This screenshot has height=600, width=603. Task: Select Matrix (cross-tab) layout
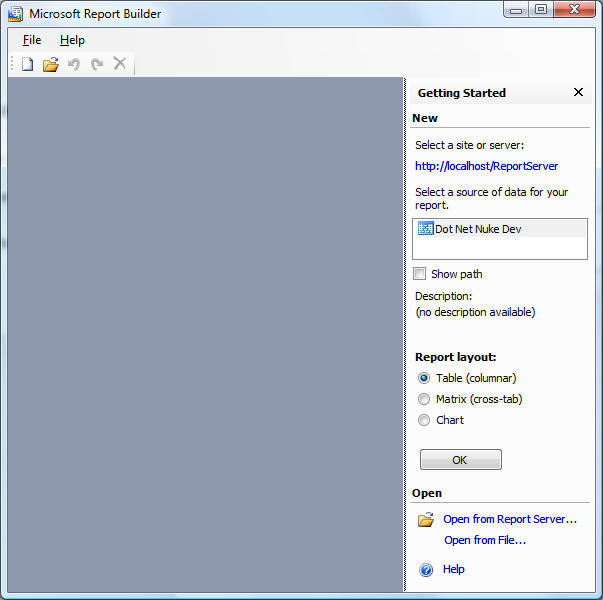pos(424,399)
